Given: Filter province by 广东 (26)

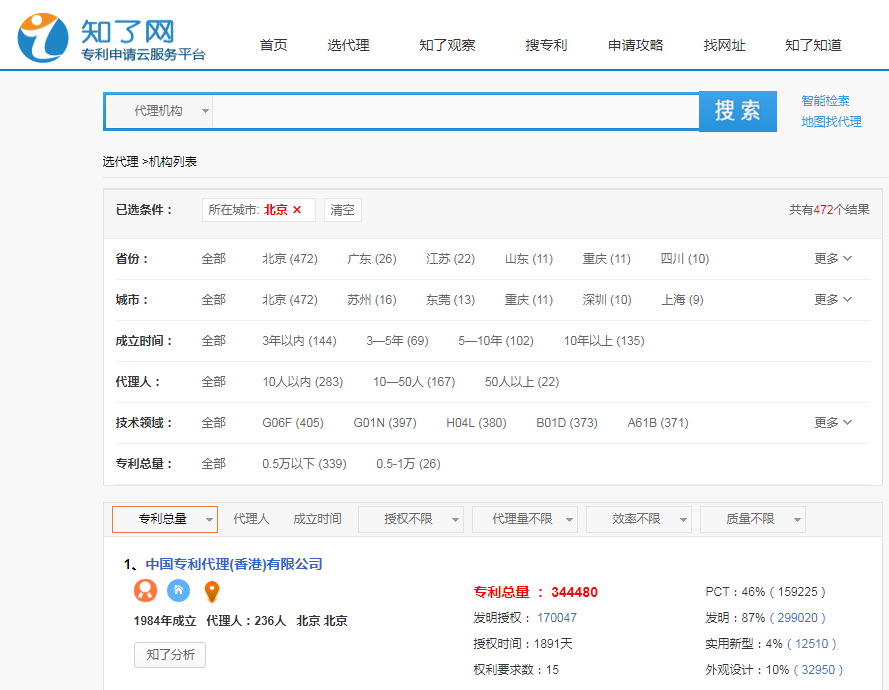Looking at the screenshot, I should (x=372, y=259).
